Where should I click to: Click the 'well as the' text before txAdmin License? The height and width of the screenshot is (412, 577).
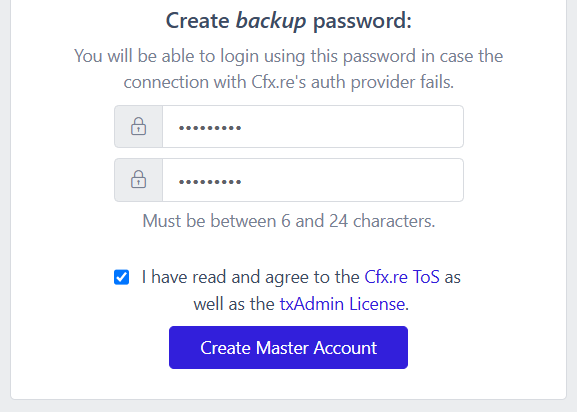coord(234,304)
